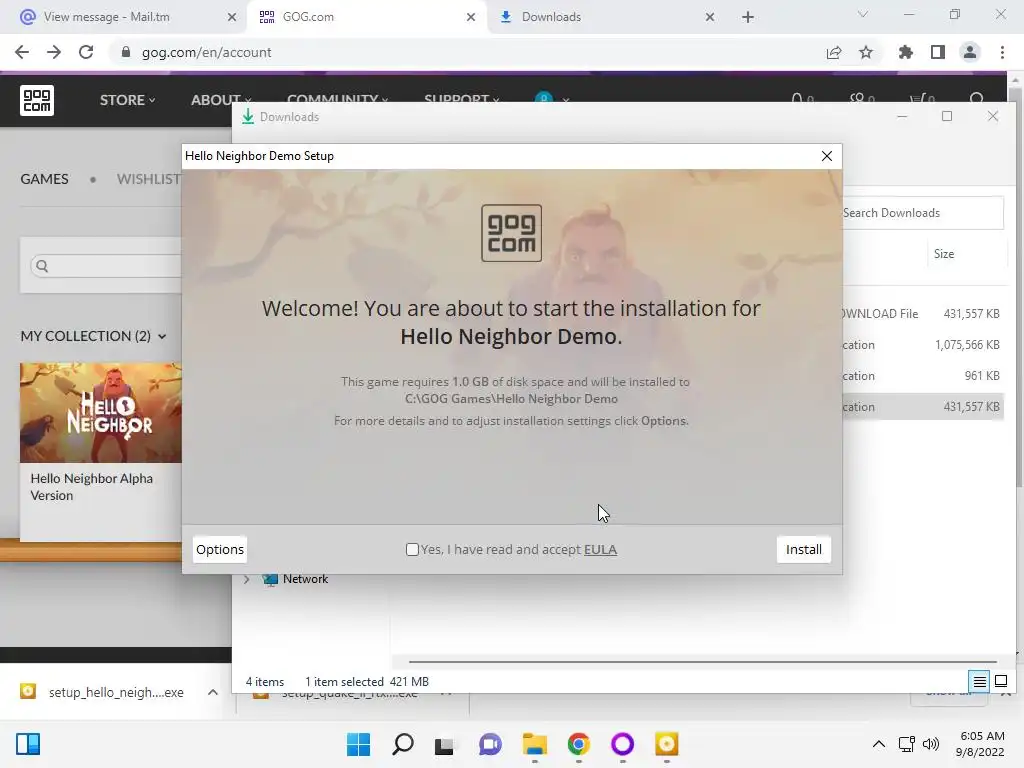Open the Widgets panel on the taskbar
1024x768 pixels.
point(28,744)
